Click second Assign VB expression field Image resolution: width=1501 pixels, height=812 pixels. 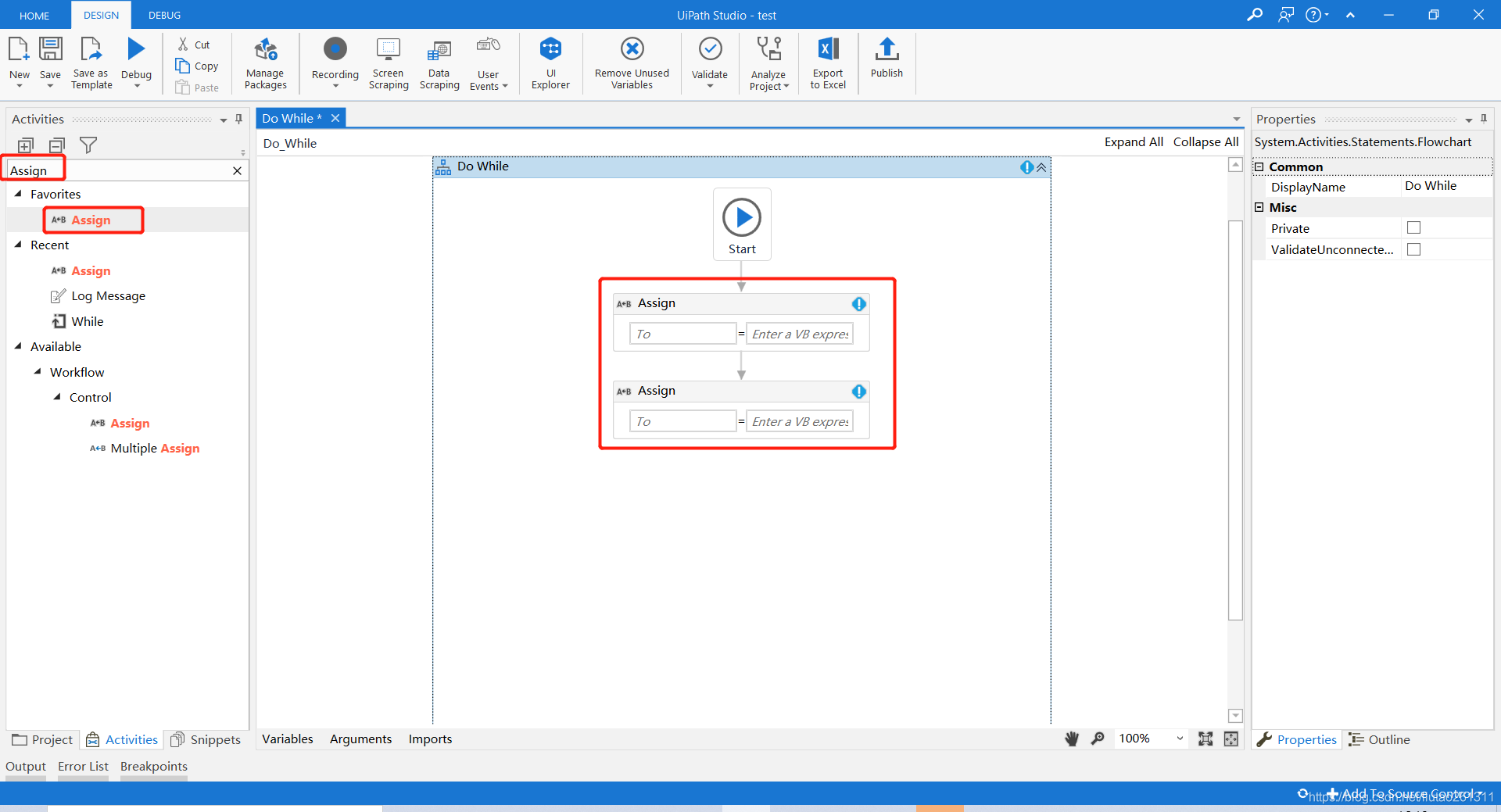[x=799, y=421]
